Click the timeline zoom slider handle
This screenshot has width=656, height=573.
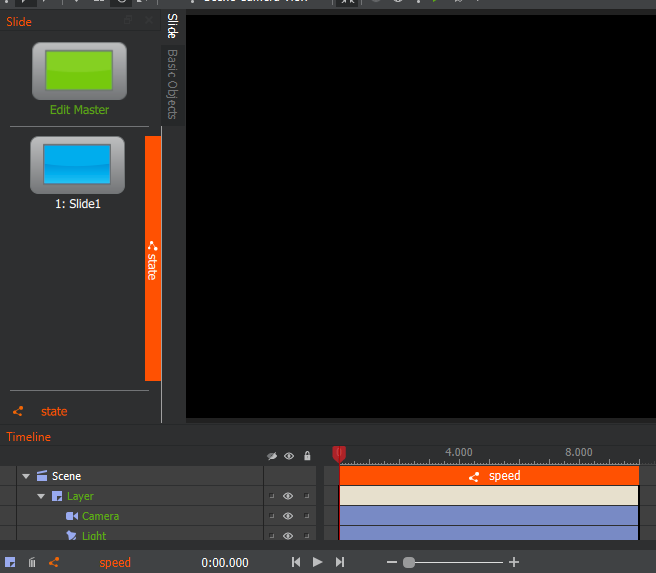pos(408,563)
